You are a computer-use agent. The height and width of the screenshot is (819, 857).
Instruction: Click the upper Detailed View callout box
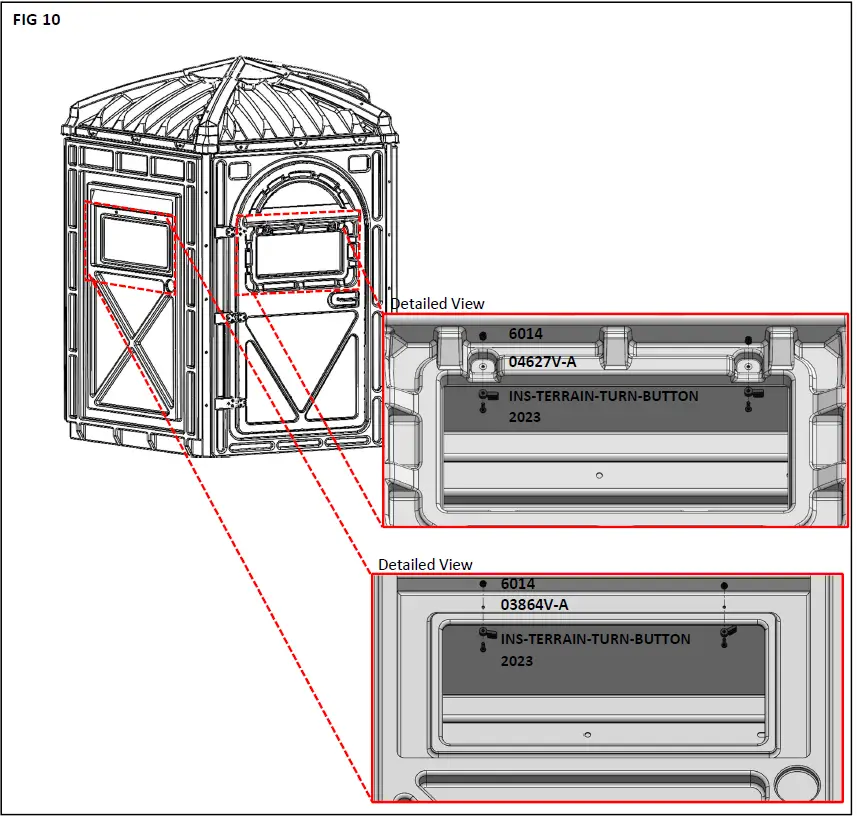coord(615,420)
